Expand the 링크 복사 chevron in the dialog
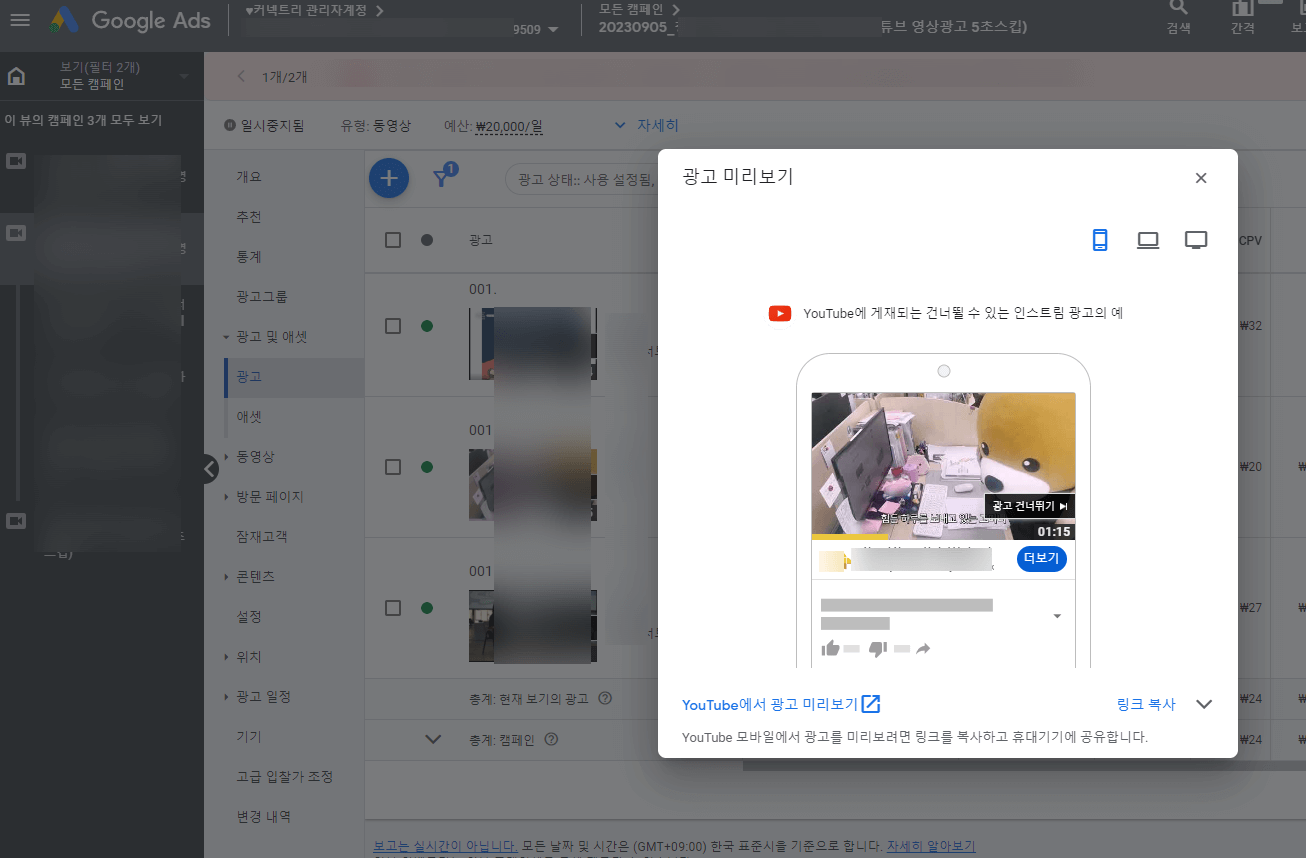 coord(1204,704)
